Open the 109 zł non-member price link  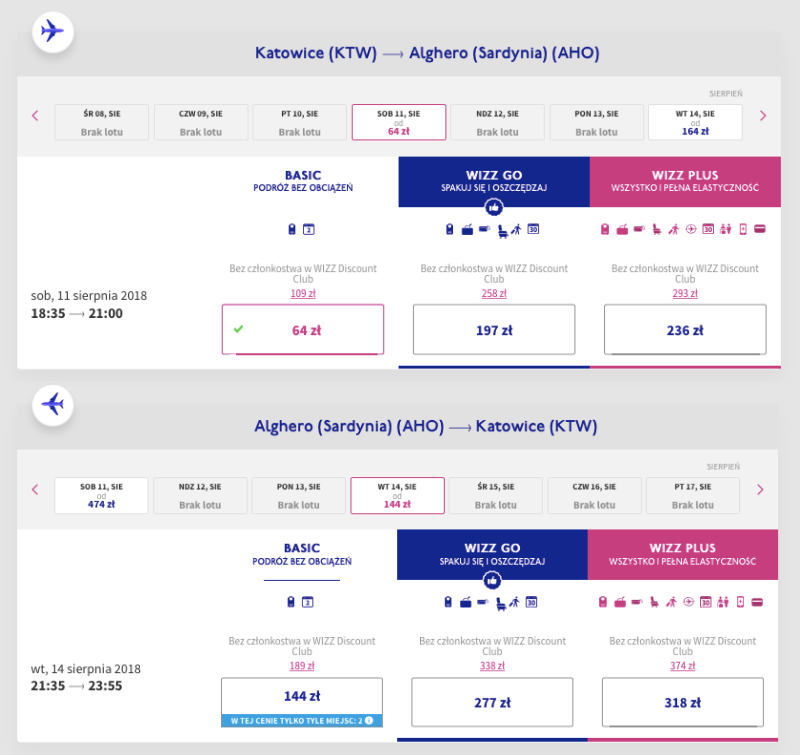pos(303,293)
